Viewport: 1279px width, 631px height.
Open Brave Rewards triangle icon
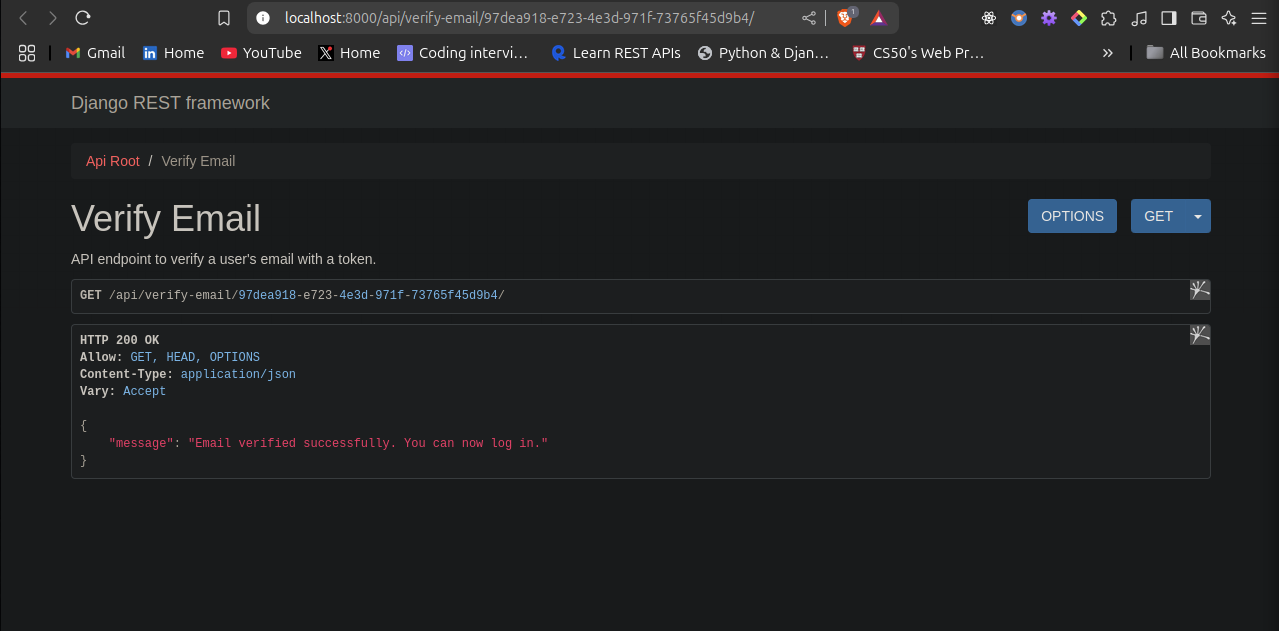pyautogui.click(x=877, y=18)
